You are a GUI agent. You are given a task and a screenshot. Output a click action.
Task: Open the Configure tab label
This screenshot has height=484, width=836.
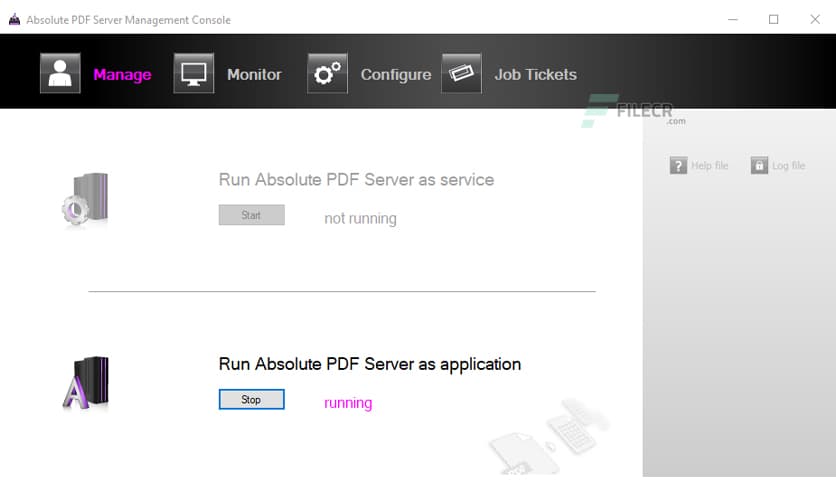[396, 74]
